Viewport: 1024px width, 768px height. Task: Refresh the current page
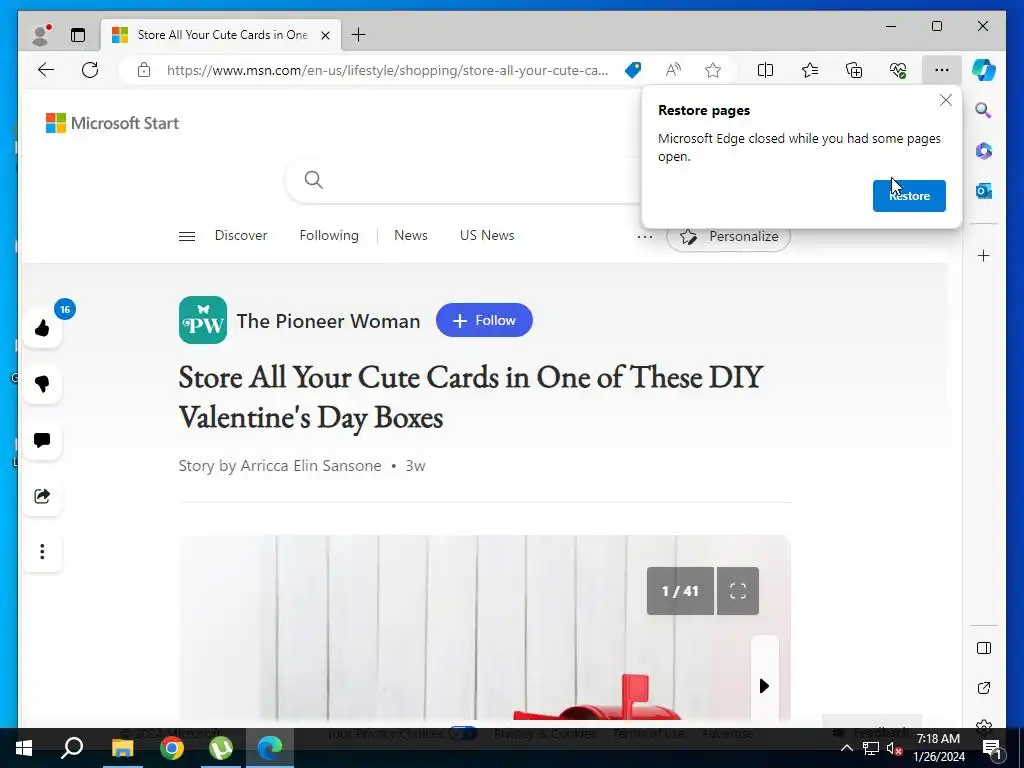tap(90, 70)
